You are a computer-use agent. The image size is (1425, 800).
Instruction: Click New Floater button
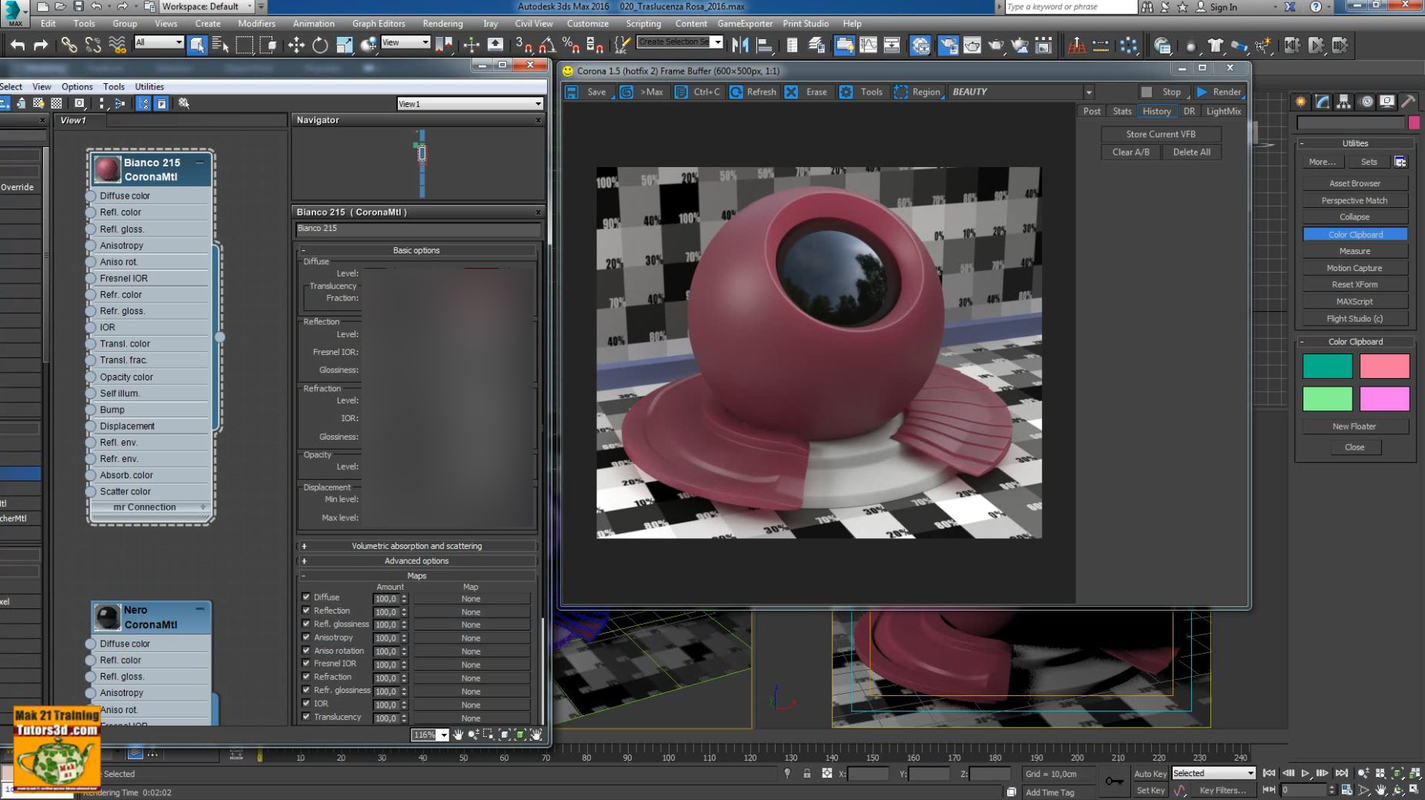[x=1354, y=426]
